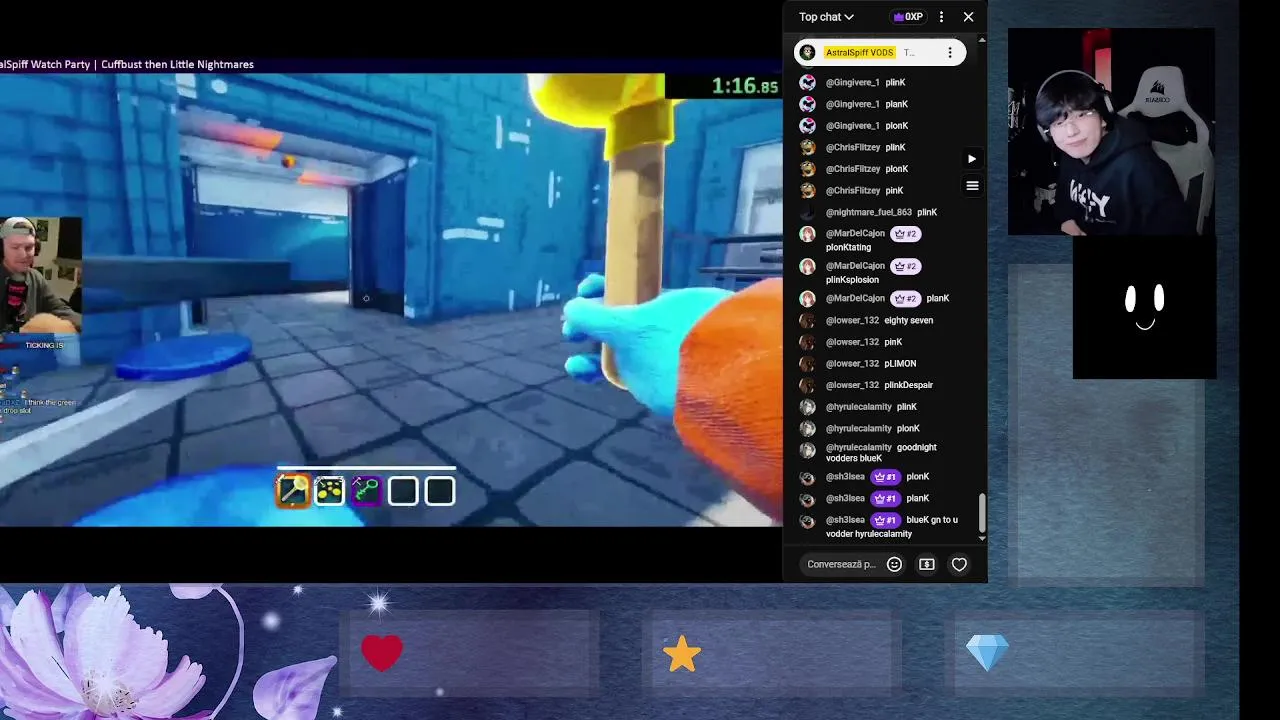Image resolution: width=1280 pixels, height=720 pixels.
Task: Click the hamburger list icon beside chat
Action: click(x=972, y=185)
